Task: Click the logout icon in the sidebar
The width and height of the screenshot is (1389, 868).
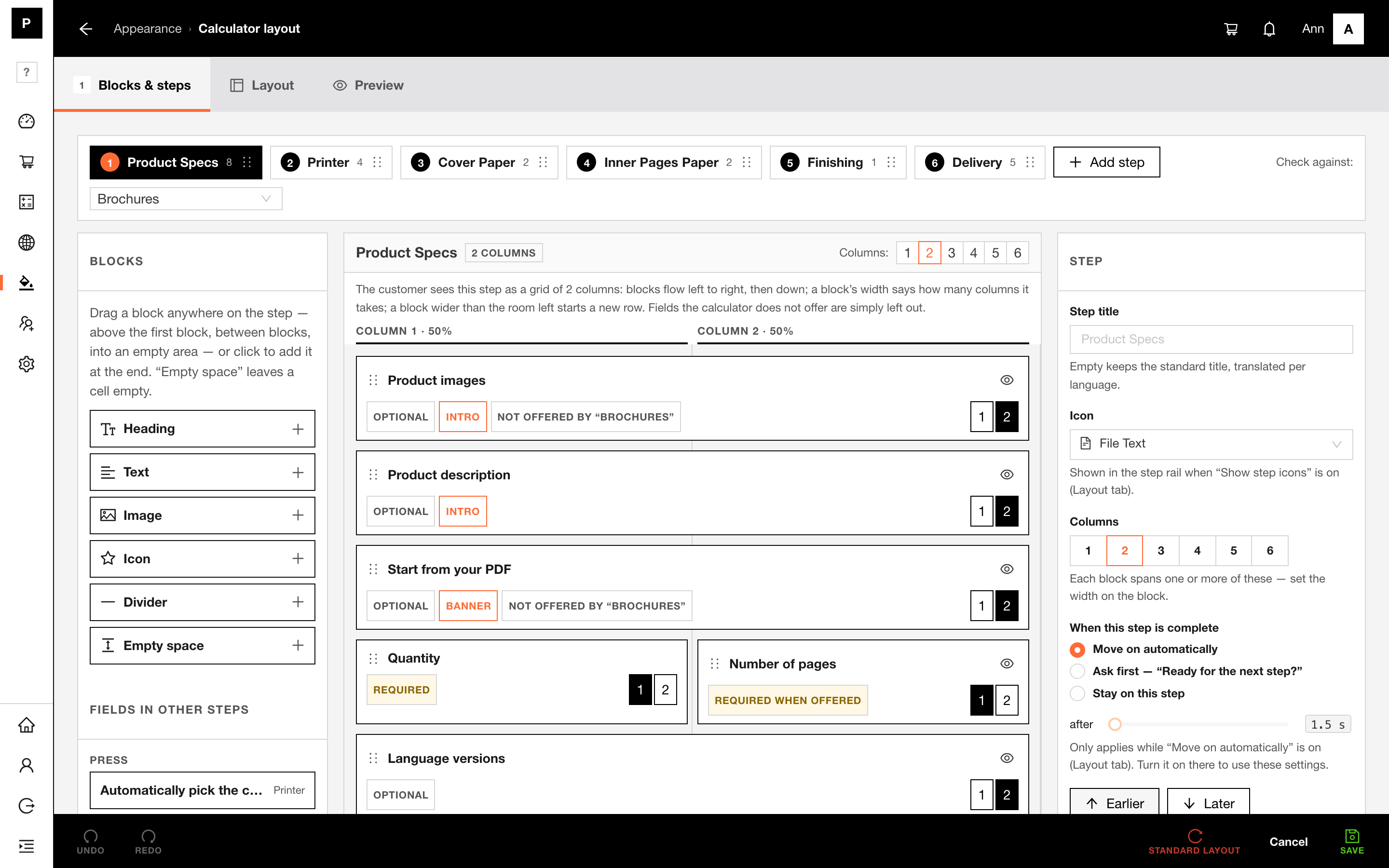Action: pos(27,806)
